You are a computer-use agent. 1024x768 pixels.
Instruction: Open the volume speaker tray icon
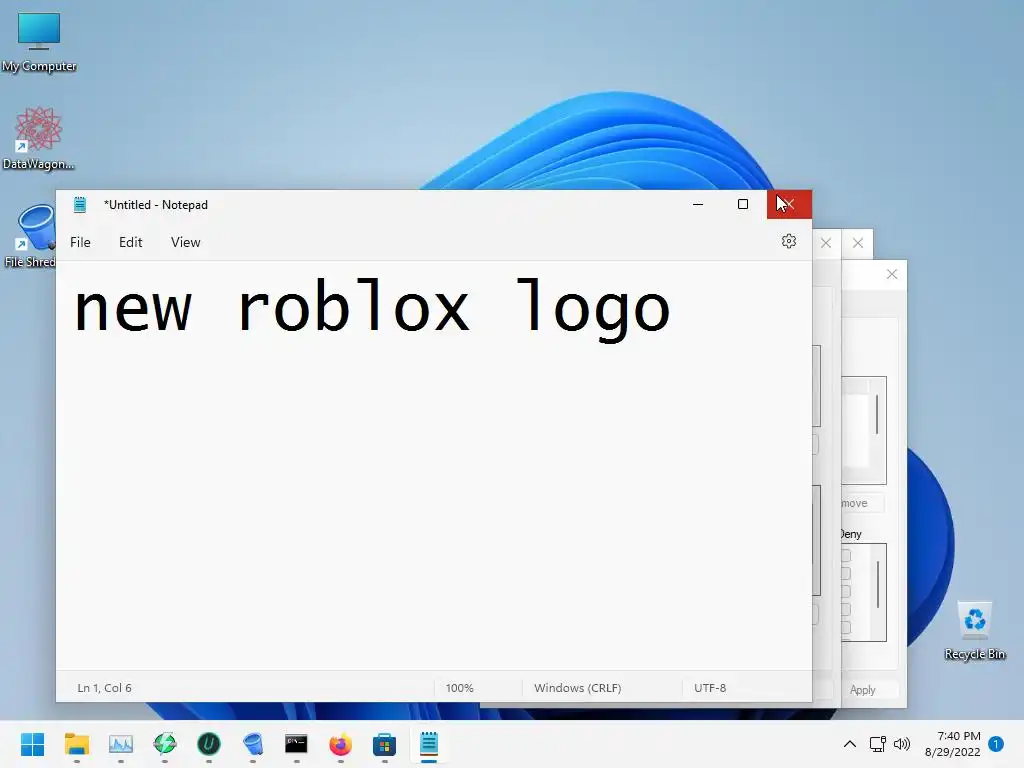click(902, 744)
